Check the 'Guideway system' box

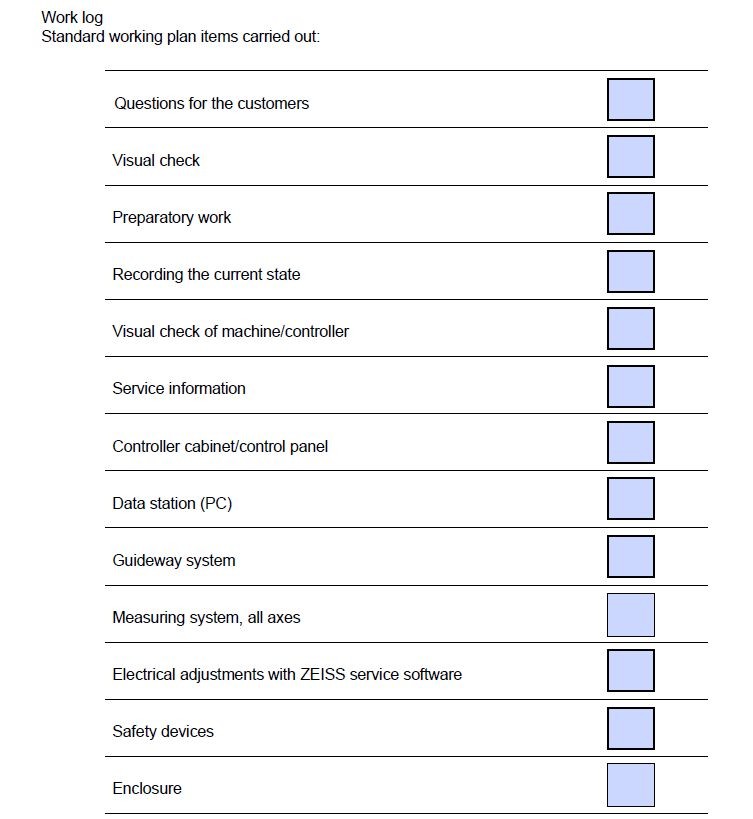tap(630, 557)
